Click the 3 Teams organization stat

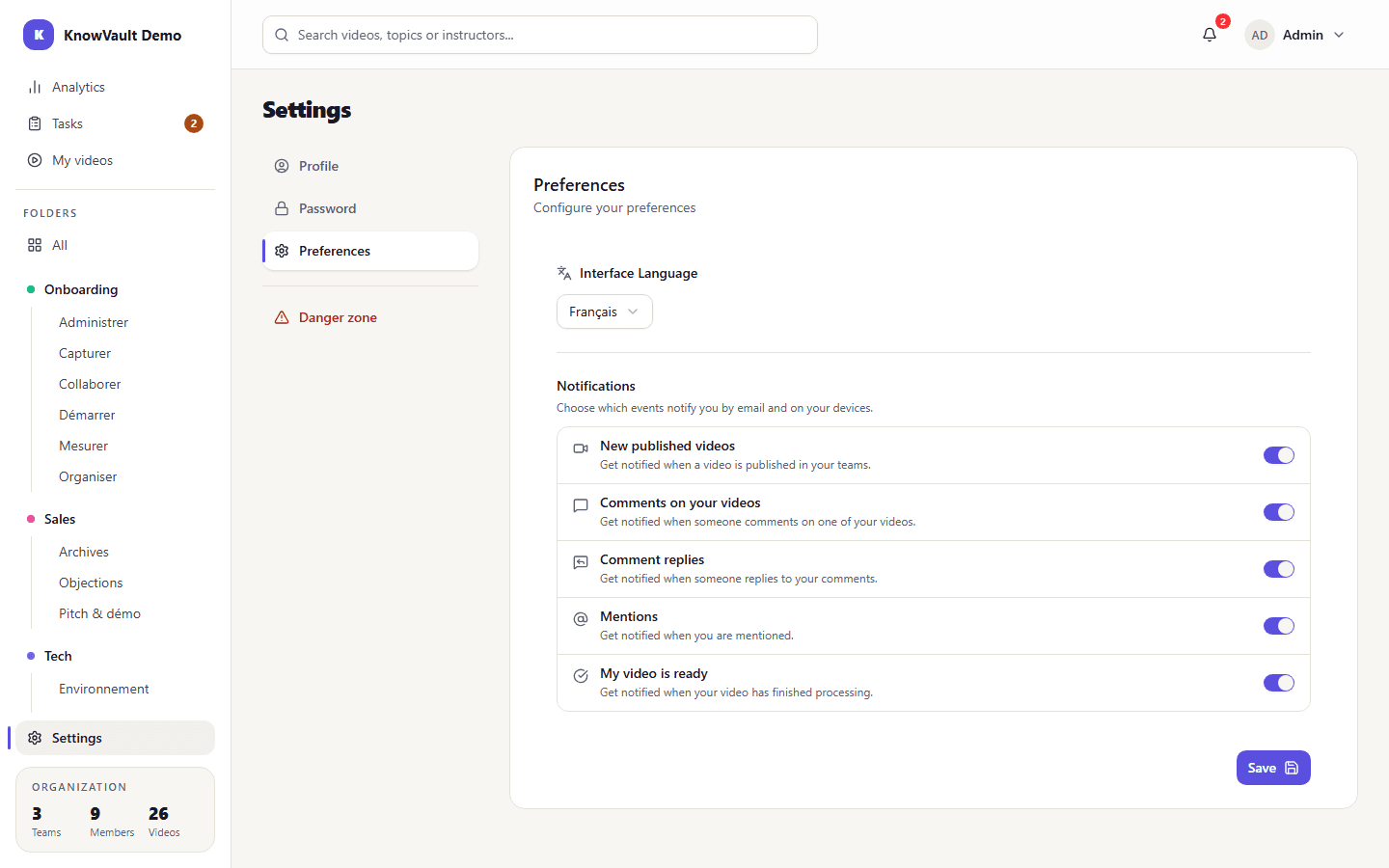point(46,822)
